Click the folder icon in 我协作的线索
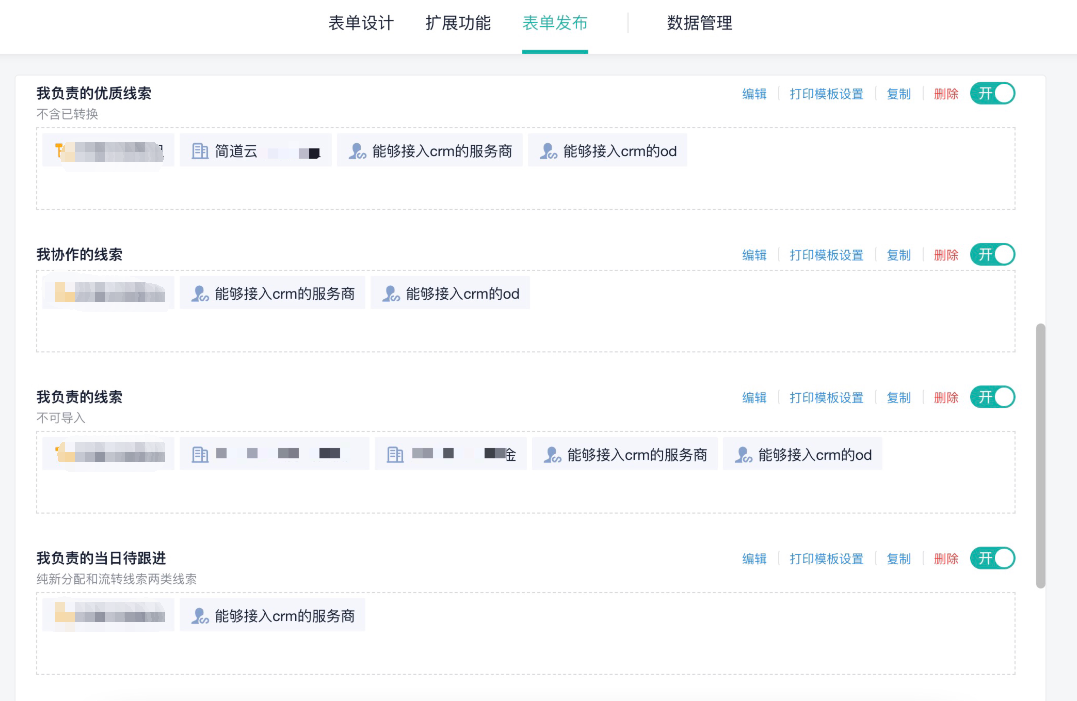 pyautogui.click(x=64, y=293)
